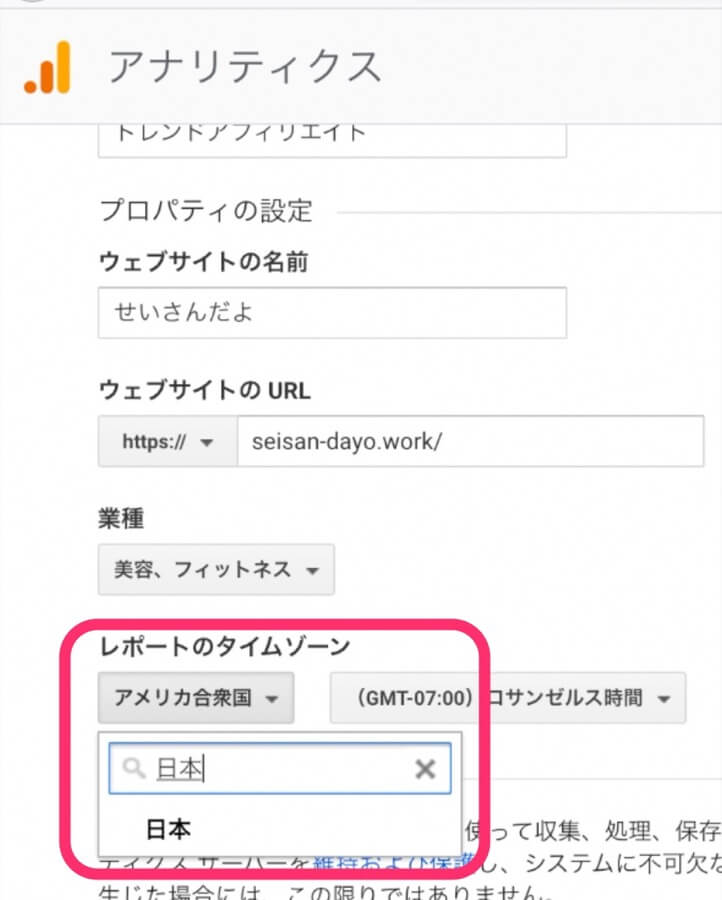Click the magnifier icon in country search
The width and height of the screenshot is (722, 900).
pos(133,768)
